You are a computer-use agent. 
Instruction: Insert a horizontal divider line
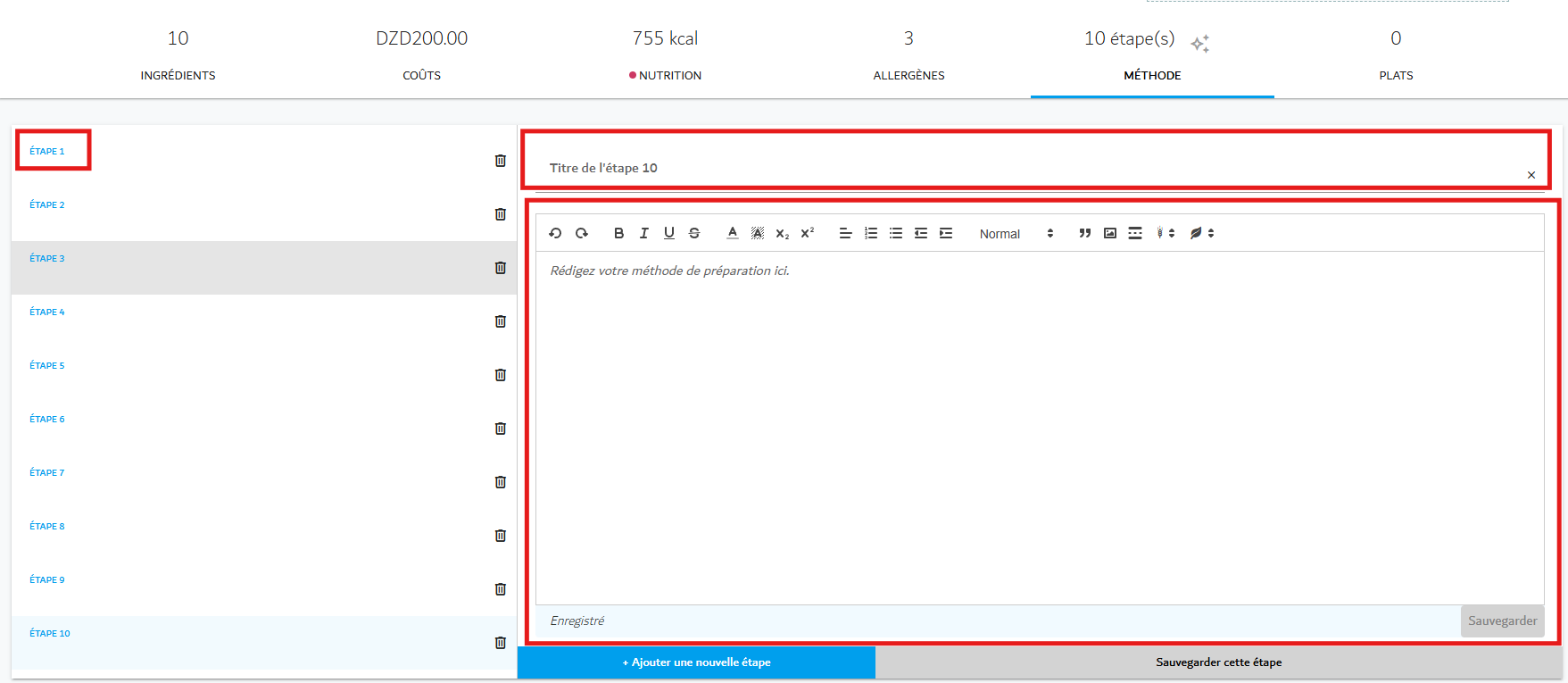[x=1135, y=233]
